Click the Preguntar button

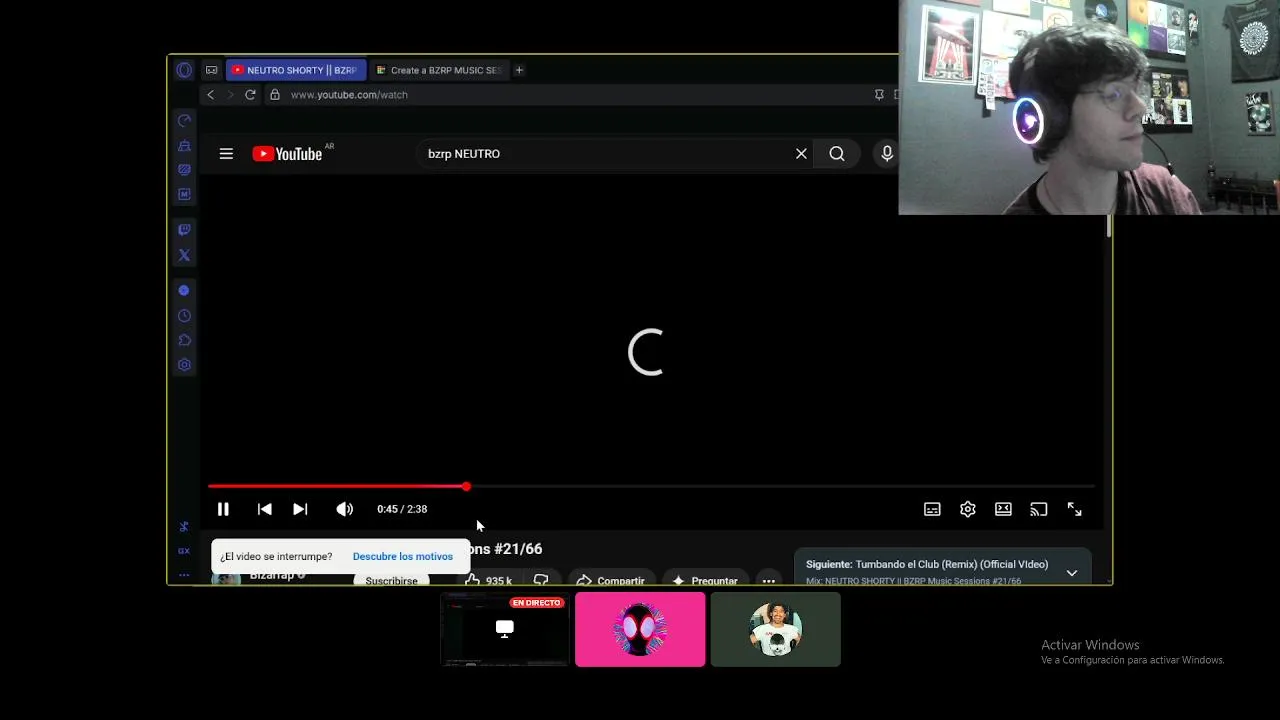704,580
